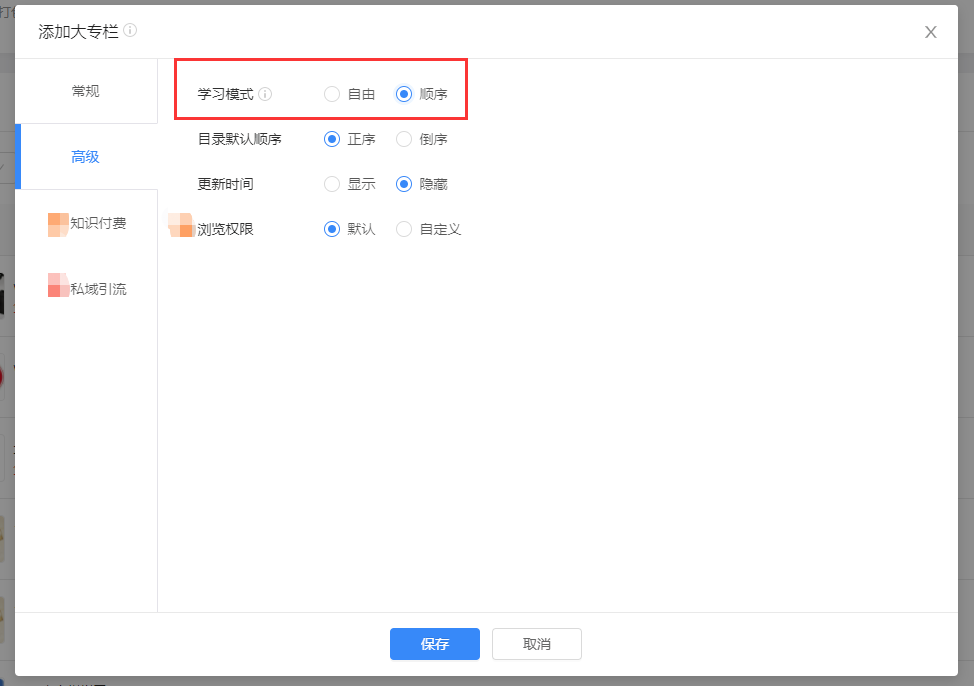Switch 目录默认顺序 to 倒序
The width and height of the screenshot is (974, 686).
point(404,140)
